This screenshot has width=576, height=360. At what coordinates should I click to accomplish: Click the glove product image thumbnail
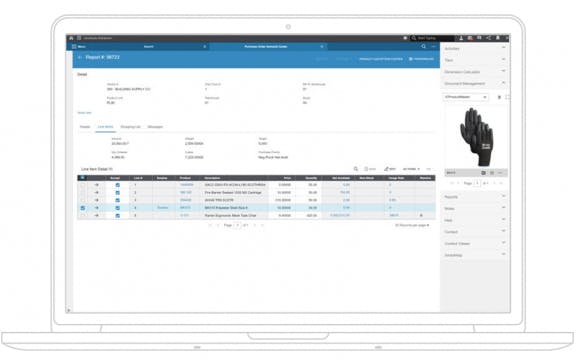coord(476,137)
